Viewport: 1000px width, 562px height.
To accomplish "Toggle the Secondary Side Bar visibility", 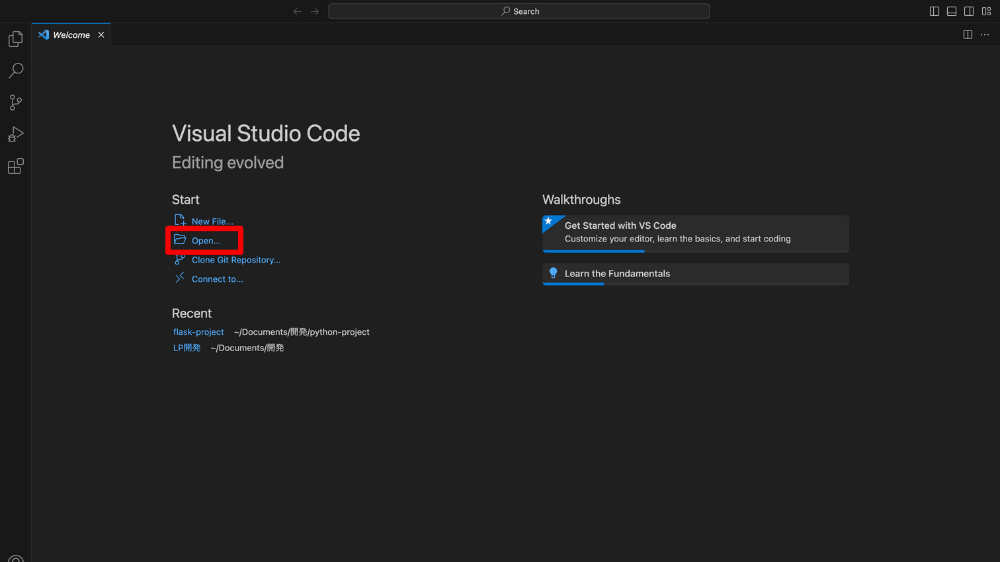I will (968, 12).
